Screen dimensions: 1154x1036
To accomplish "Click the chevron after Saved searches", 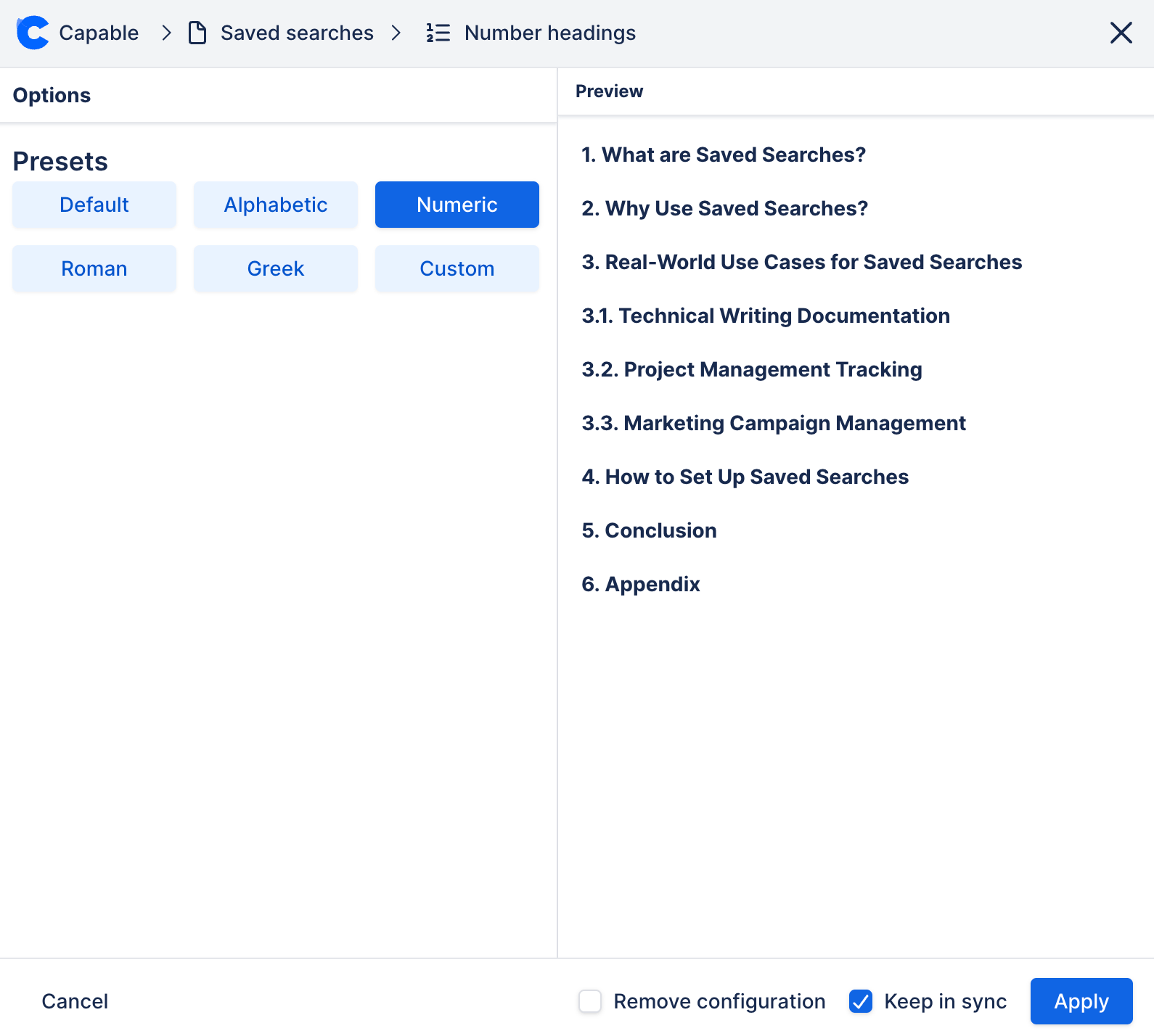I will (396, 33).
